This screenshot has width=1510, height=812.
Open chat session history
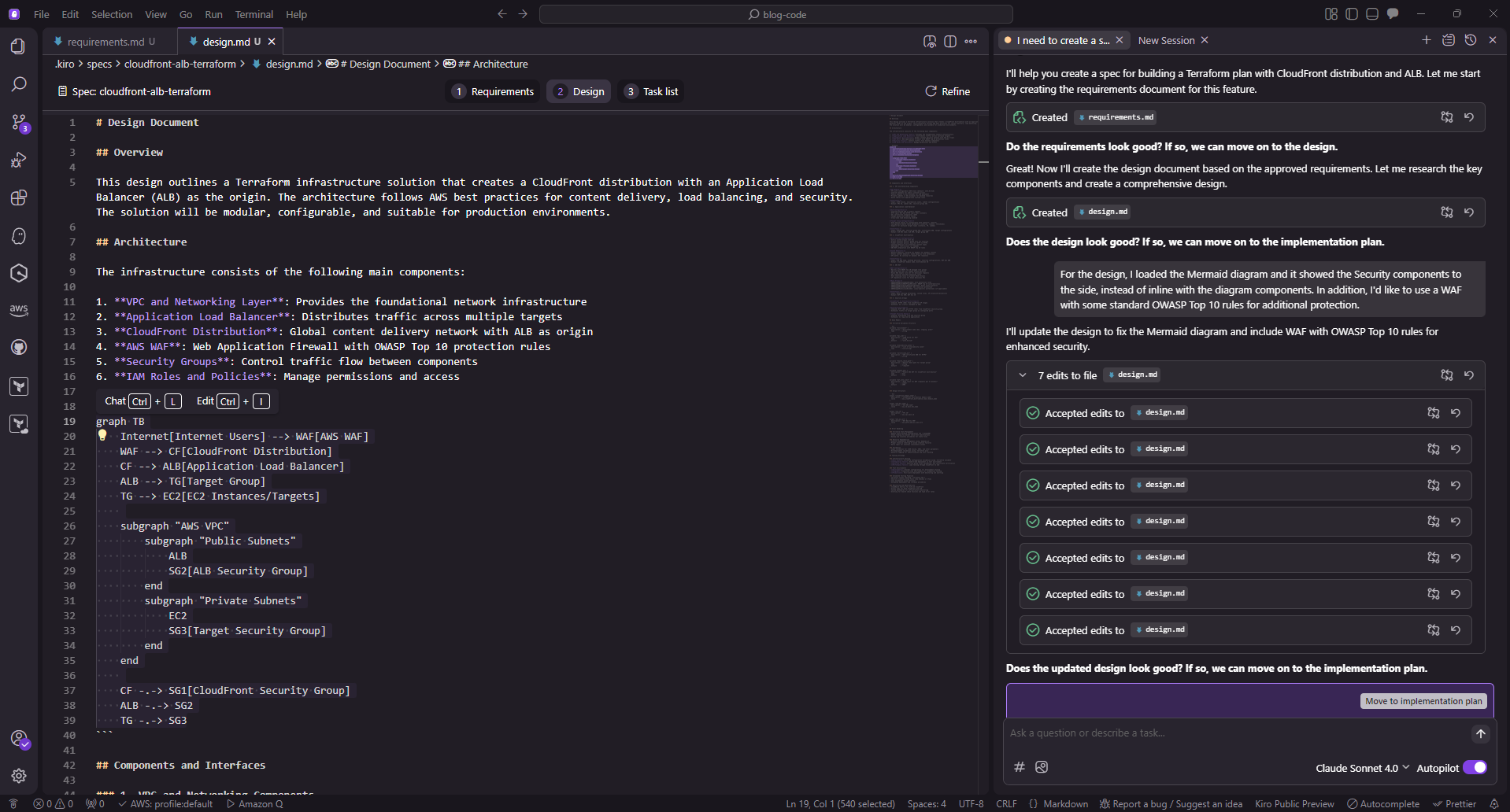1471,40
